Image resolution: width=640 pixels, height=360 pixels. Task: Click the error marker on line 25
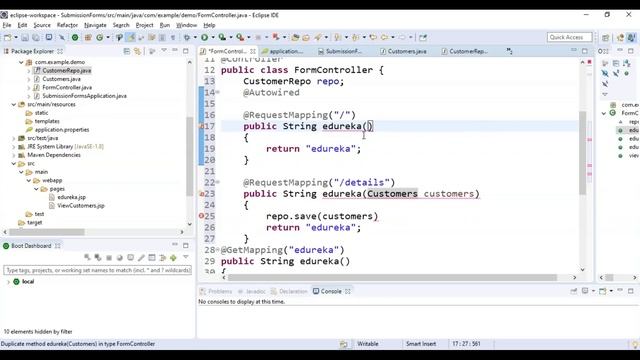click(x=201, y=216)
